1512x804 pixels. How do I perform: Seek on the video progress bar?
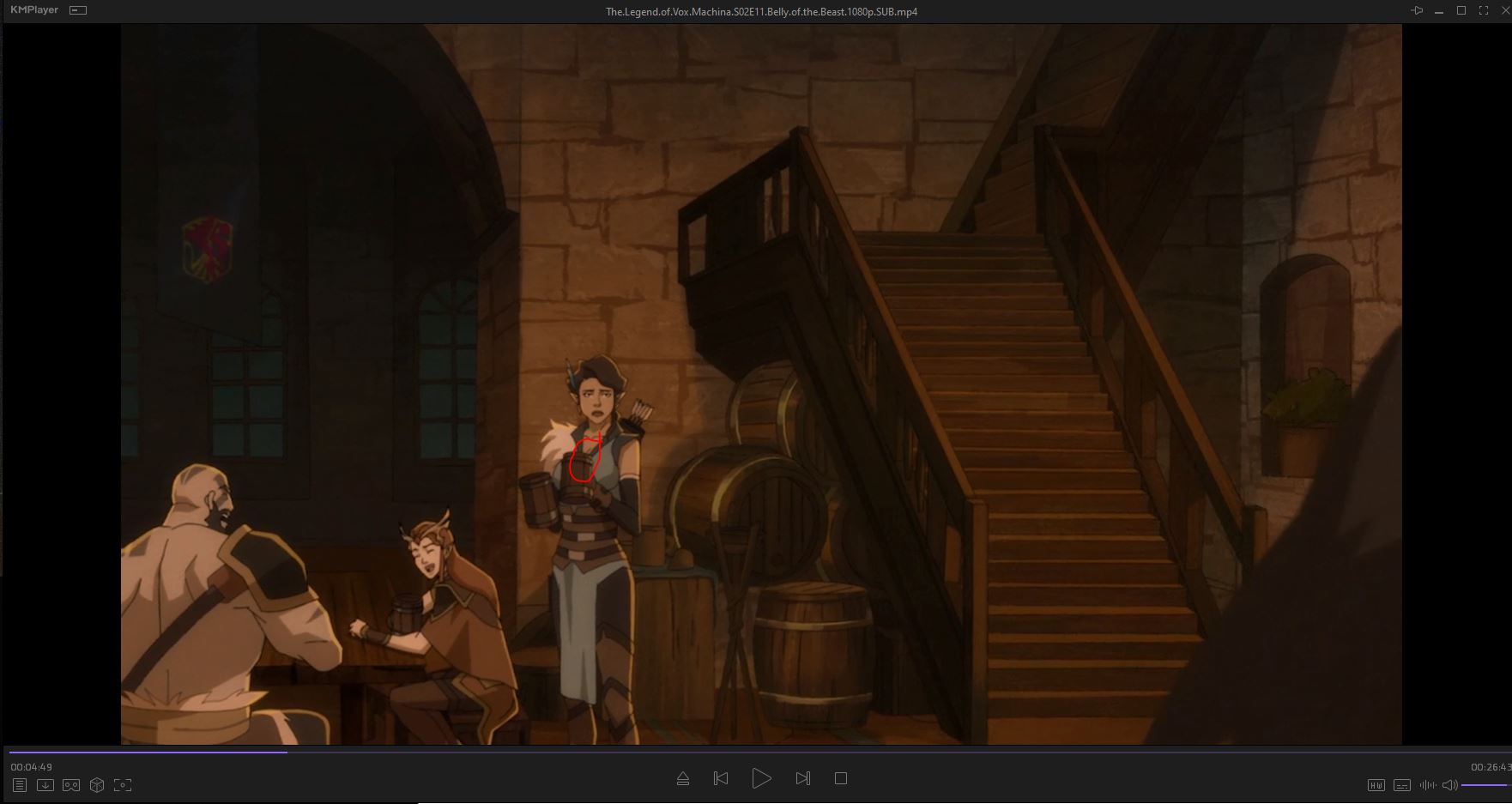(755, 752)
